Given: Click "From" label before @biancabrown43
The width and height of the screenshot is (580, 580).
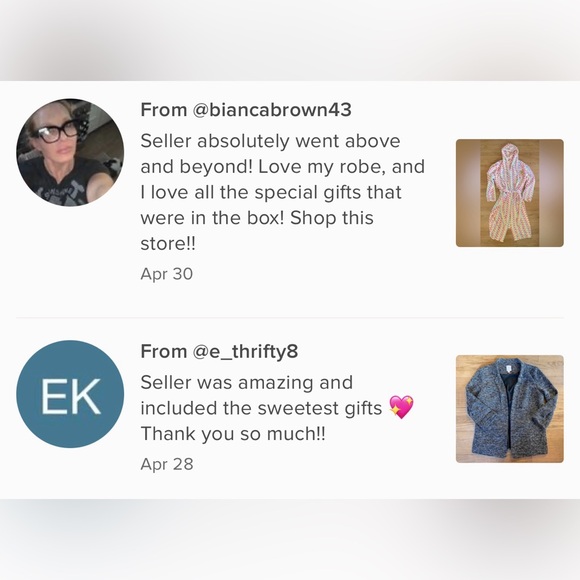Looking at the screenshot, I should [163, 110].
